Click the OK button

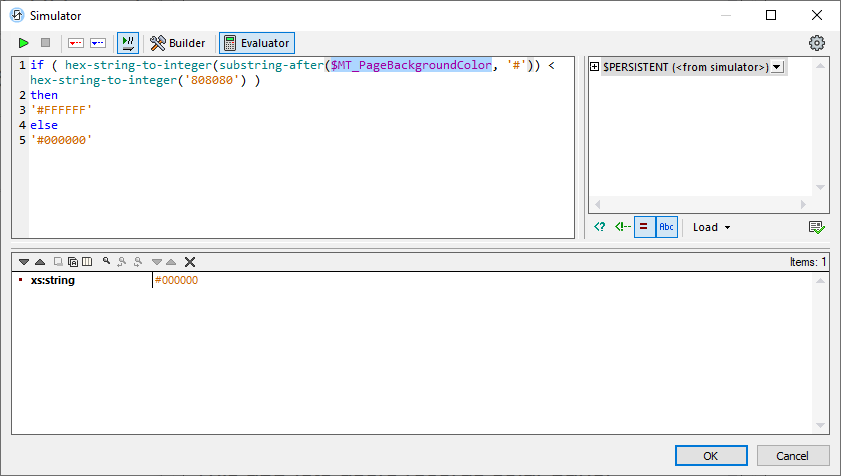(x=711, y=456)
